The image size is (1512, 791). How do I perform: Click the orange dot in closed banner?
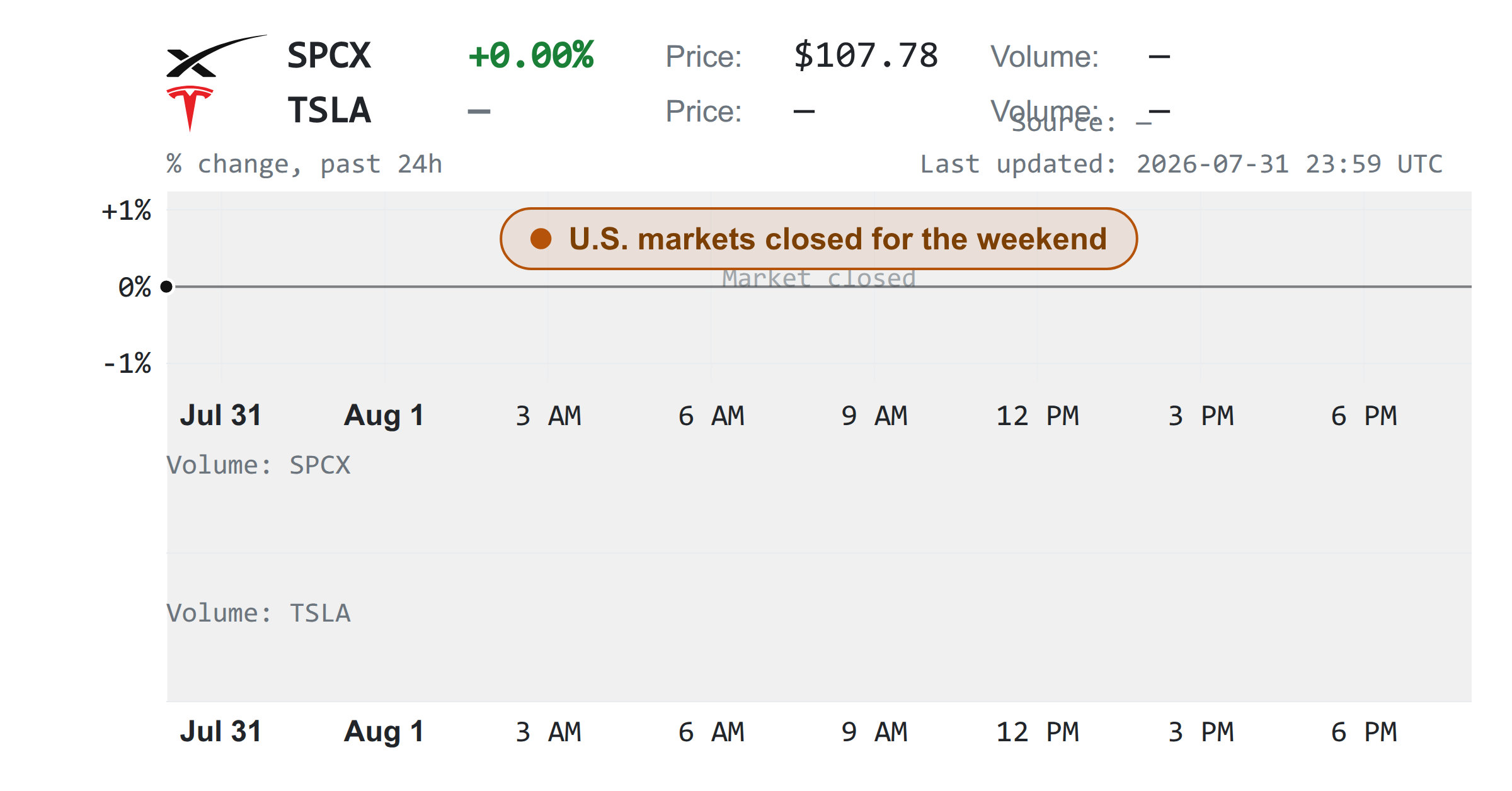click(541, 239)
